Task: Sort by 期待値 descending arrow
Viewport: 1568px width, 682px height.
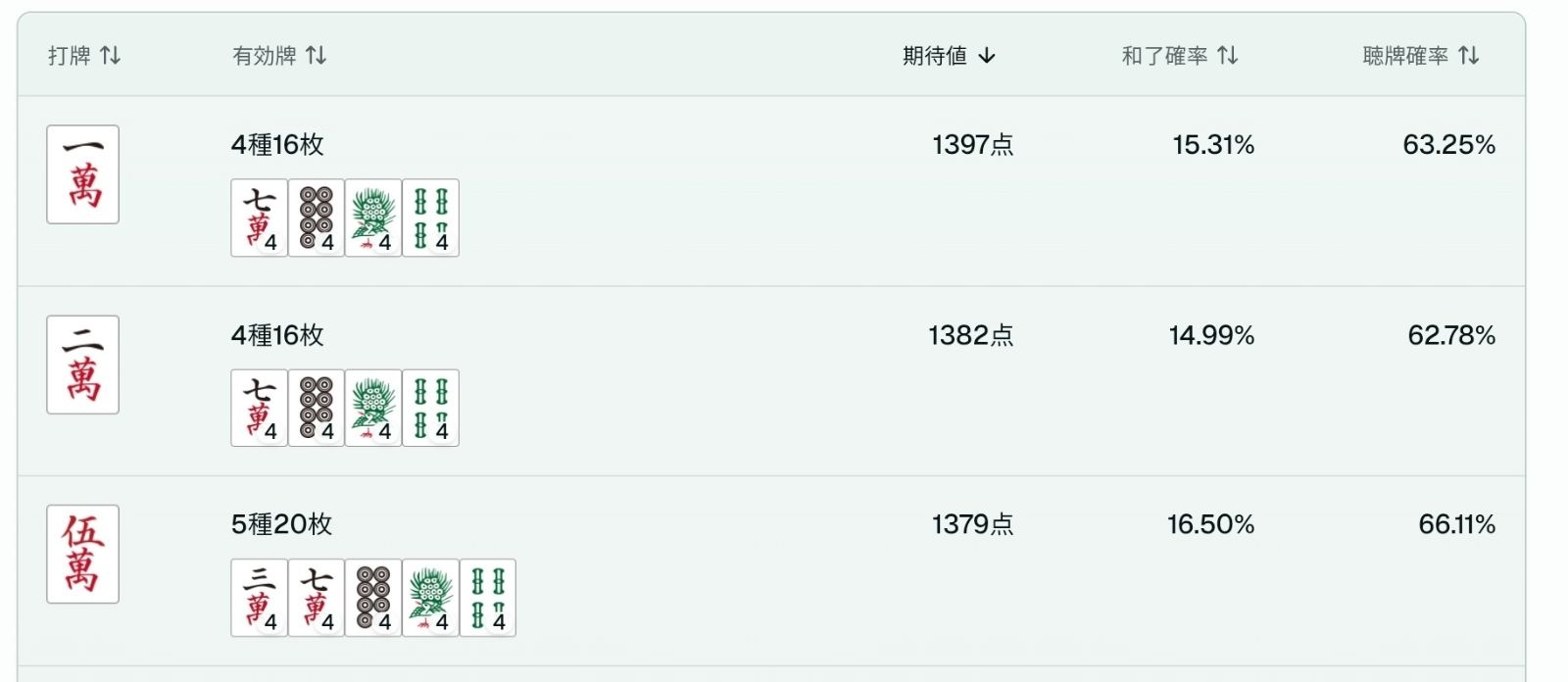Action: [987, 56]
